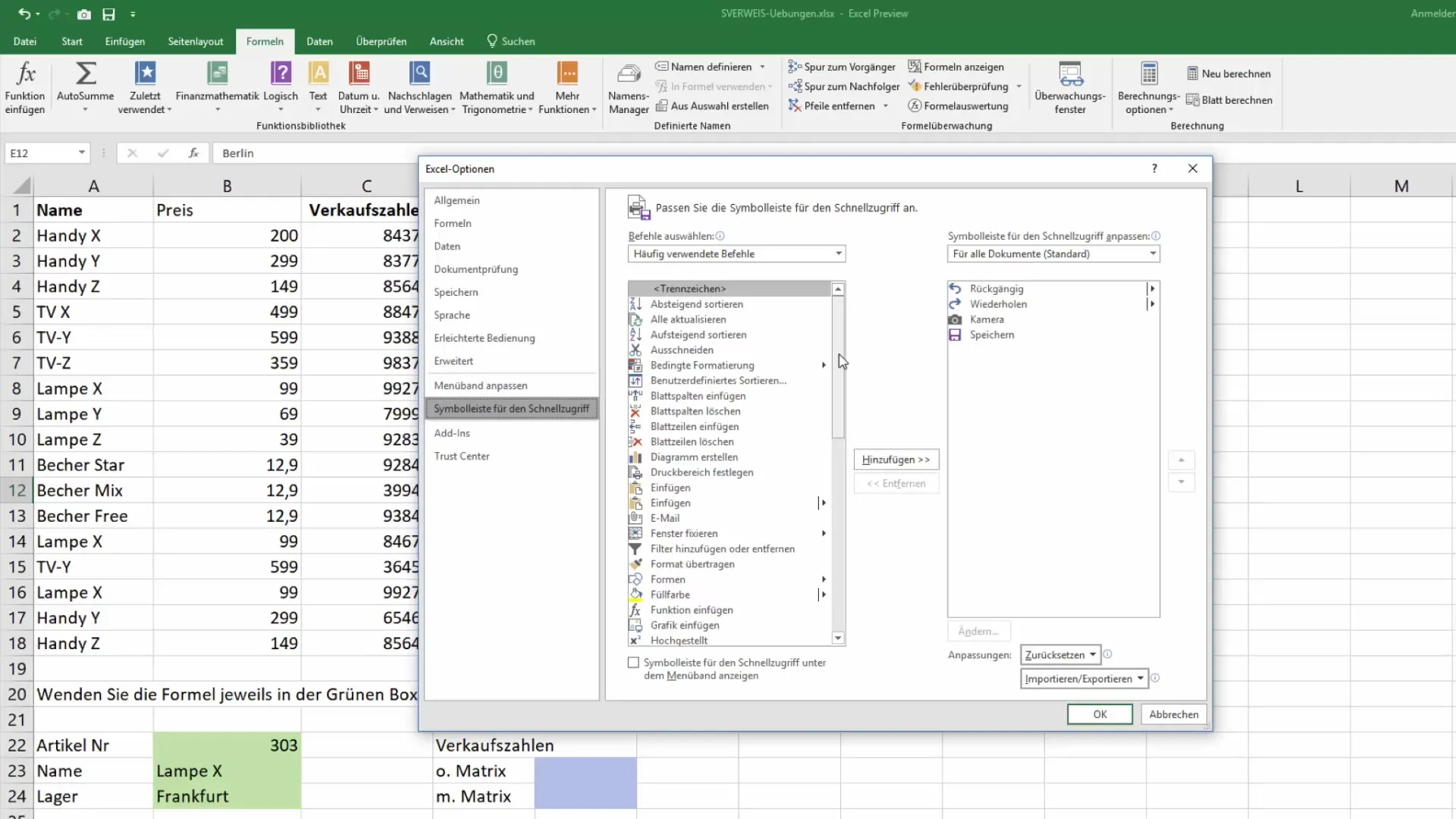Click Abbrechen in Excel-Optionen
Image resolution: width=1456 pixels, height=819 pixels.
1173,714
